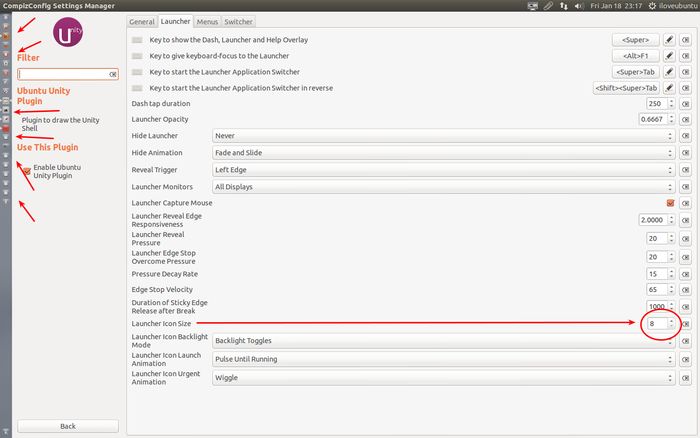Reset Edge Stop Velocity to default
Screen dimensions: 700x438
pyautogui.click(x=685, y=290)
